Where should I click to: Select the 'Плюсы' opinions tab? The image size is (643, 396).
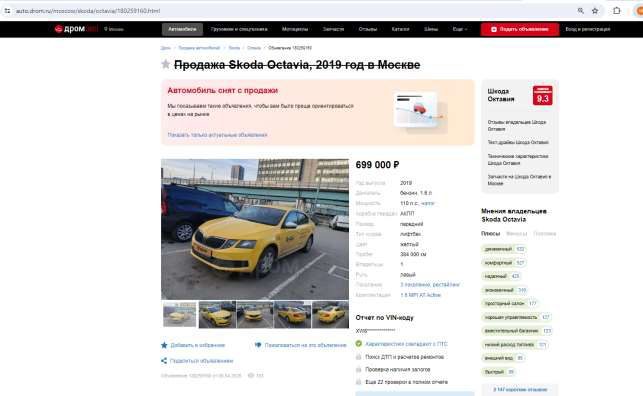click(490, 233)
